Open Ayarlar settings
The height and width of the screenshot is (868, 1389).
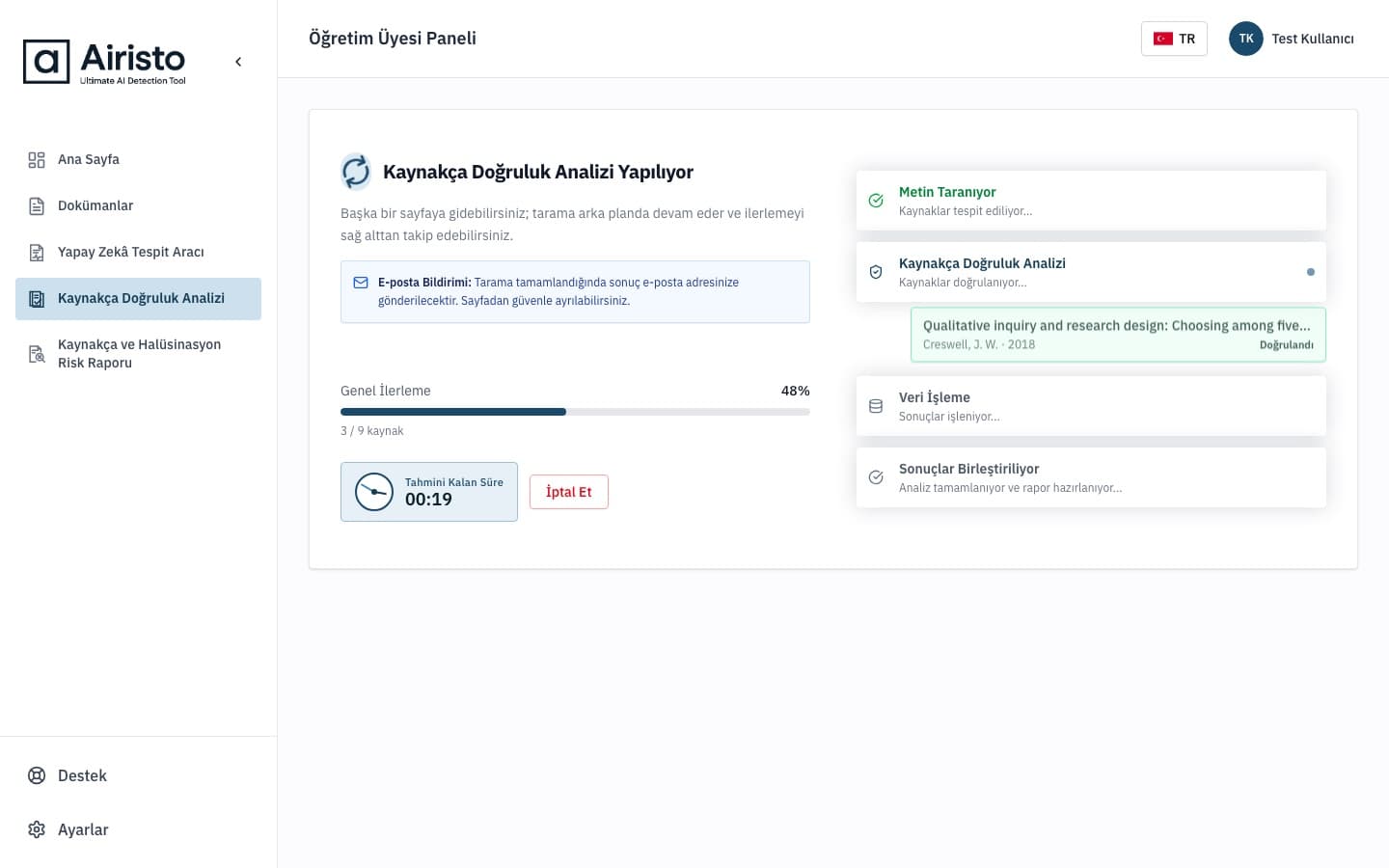(x=138, y=829)
